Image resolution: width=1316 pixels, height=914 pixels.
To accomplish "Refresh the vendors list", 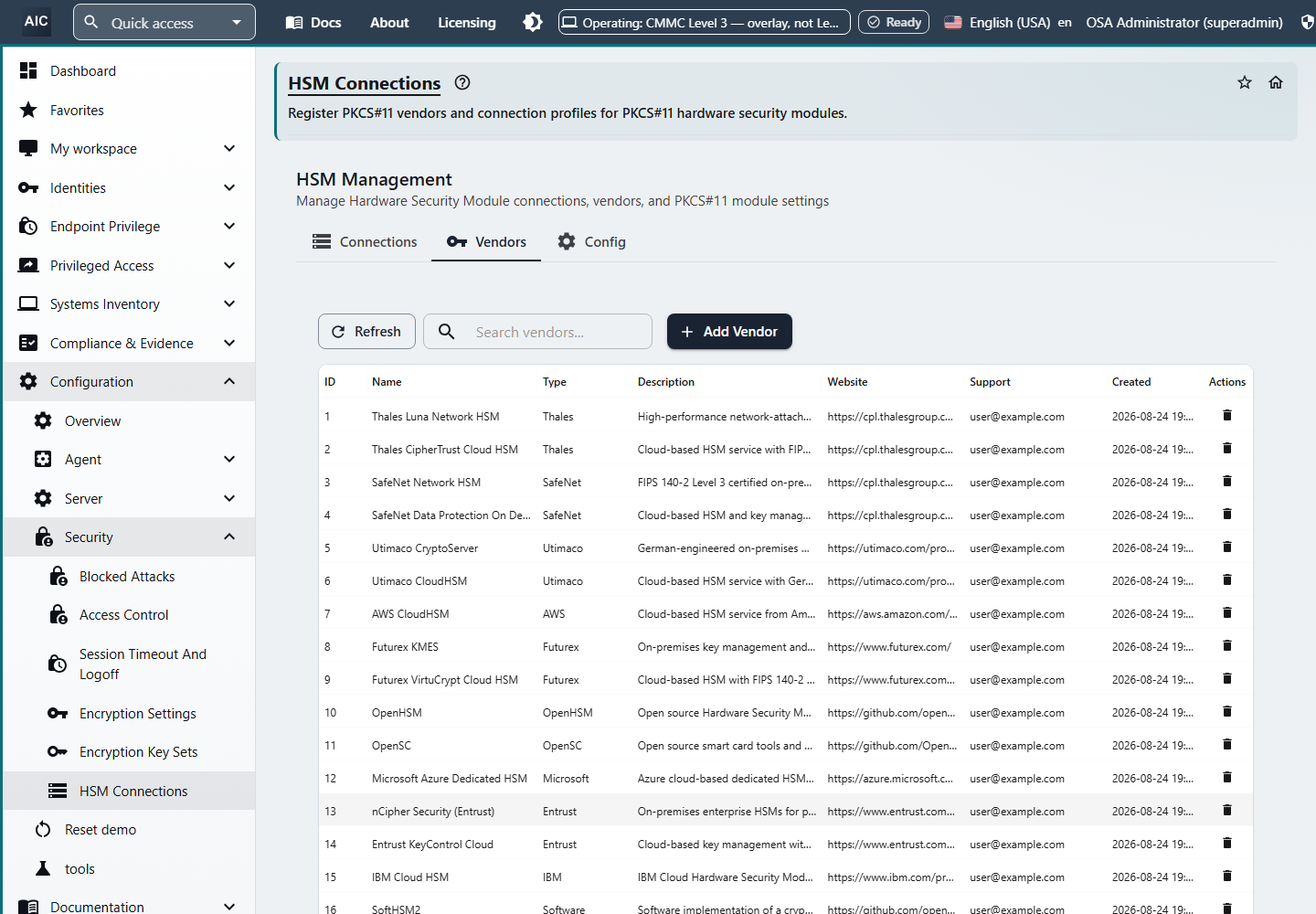I will coord(366,331).
